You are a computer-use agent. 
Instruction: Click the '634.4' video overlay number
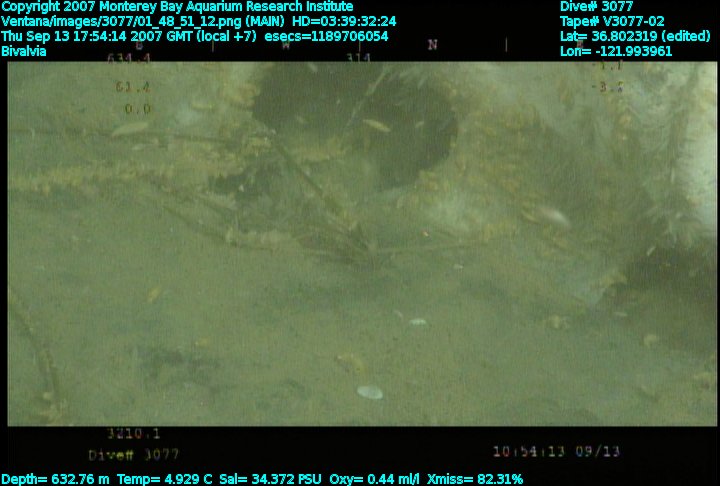(129, 58)
